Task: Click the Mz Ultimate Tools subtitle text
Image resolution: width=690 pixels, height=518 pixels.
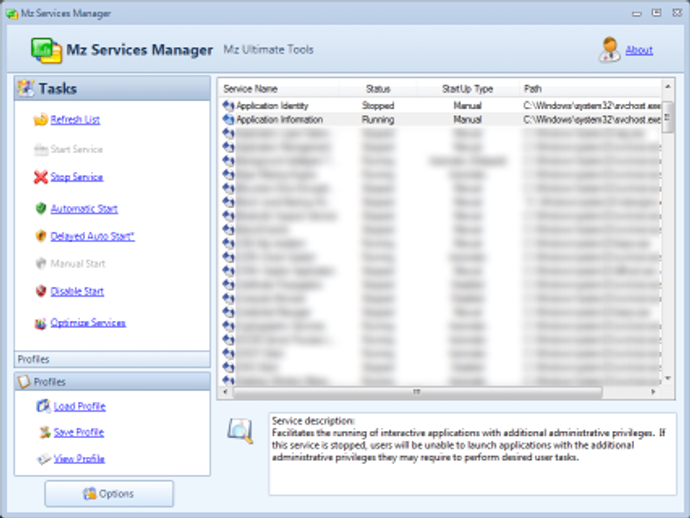Action: [268, 50]
